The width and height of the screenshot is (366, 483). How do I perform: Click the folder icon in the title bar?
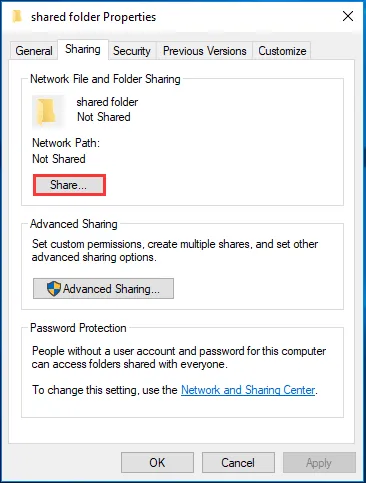pyautogui.click(x=17, y=16)
